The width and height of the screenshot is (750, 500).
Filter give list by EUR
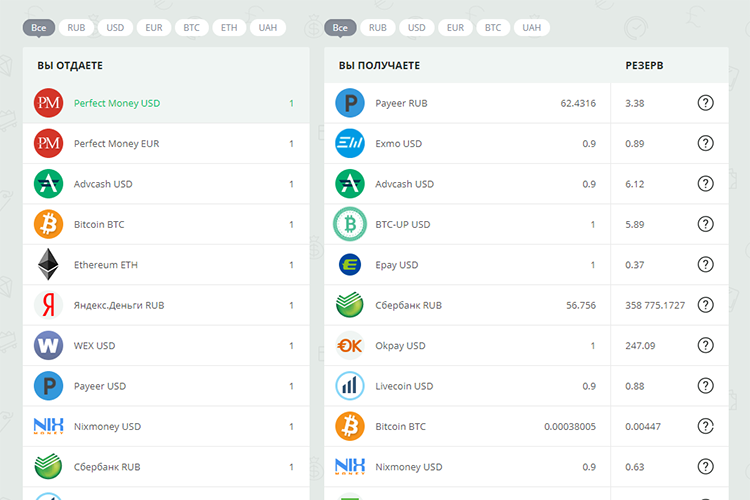[x=154, y=28]
